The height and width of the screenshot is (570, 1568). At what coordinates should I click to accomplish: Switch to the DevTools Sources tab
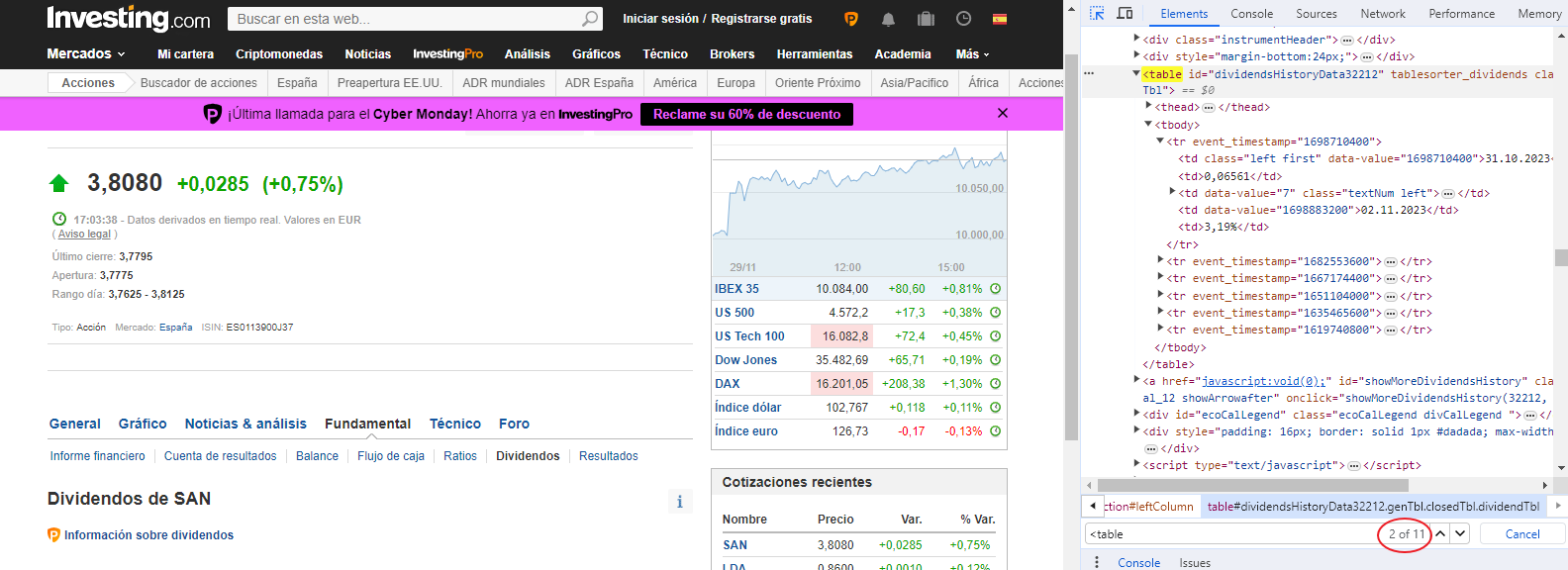pos(1317,14)
